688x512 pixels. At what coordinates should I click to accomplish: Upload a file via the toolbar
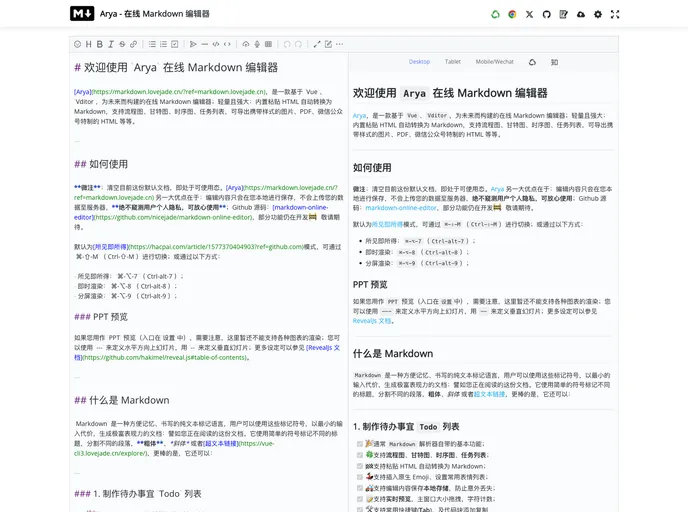pos(246,44)
